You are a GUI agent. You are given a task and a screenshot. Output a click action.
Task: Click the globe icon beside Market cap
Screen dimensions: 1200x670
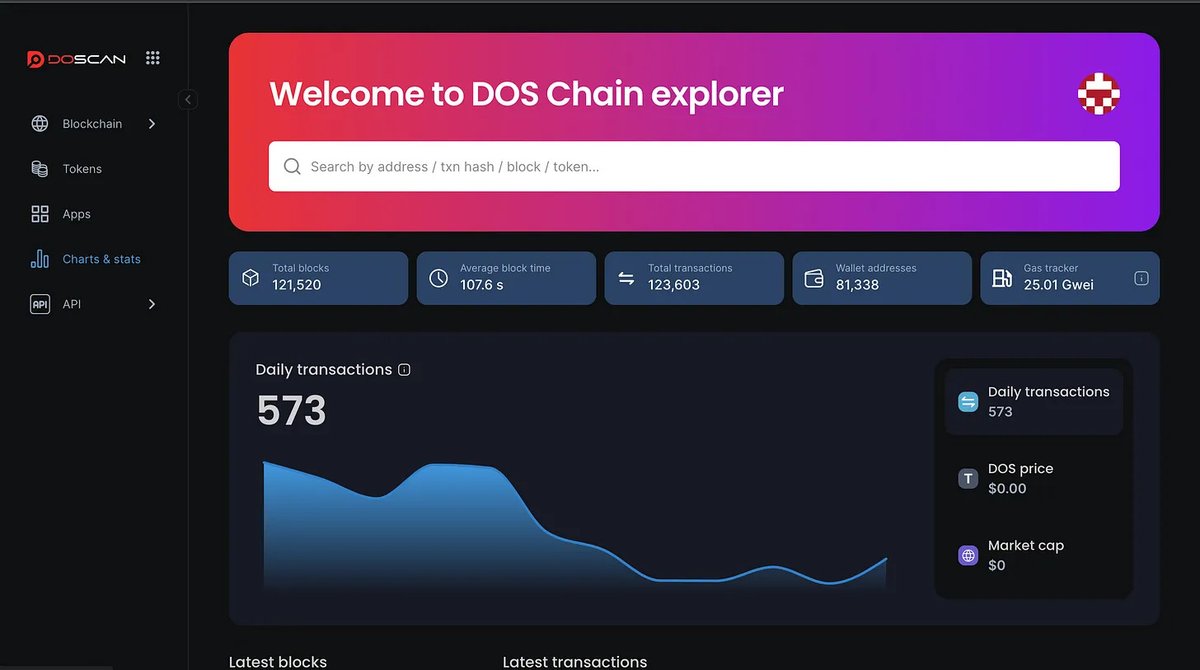pos(967,555)
